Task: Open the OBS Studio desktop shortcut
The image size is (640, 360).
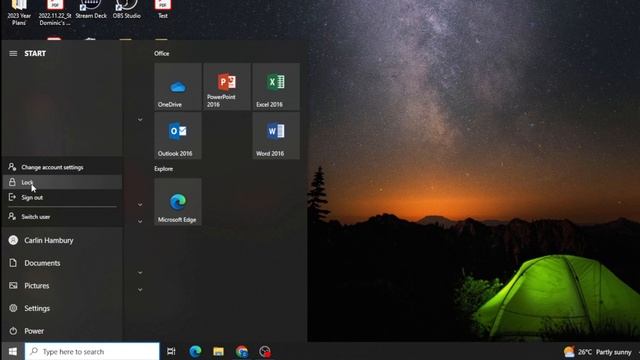Action: pyautogui.click(x=127, y=10)
